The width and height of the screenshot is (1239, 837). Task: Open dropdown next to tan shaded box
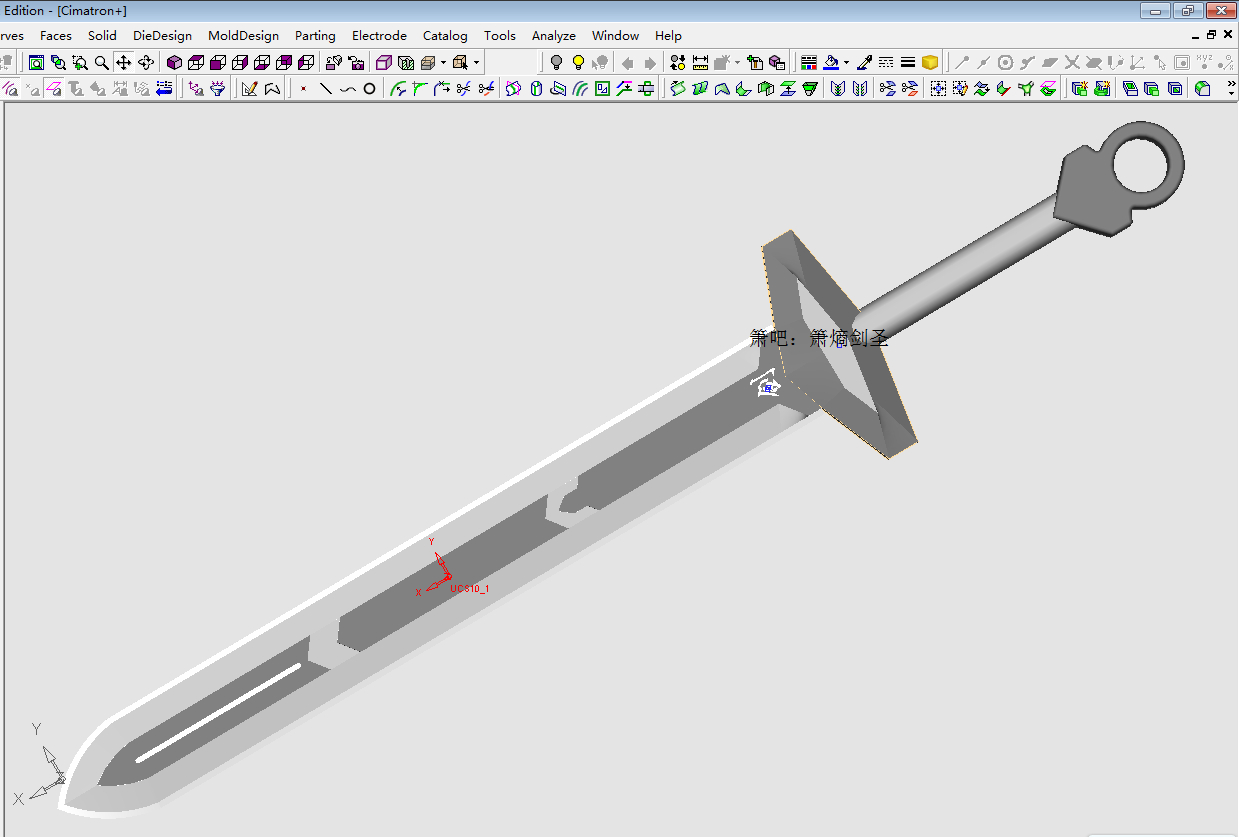pos(443,62)
